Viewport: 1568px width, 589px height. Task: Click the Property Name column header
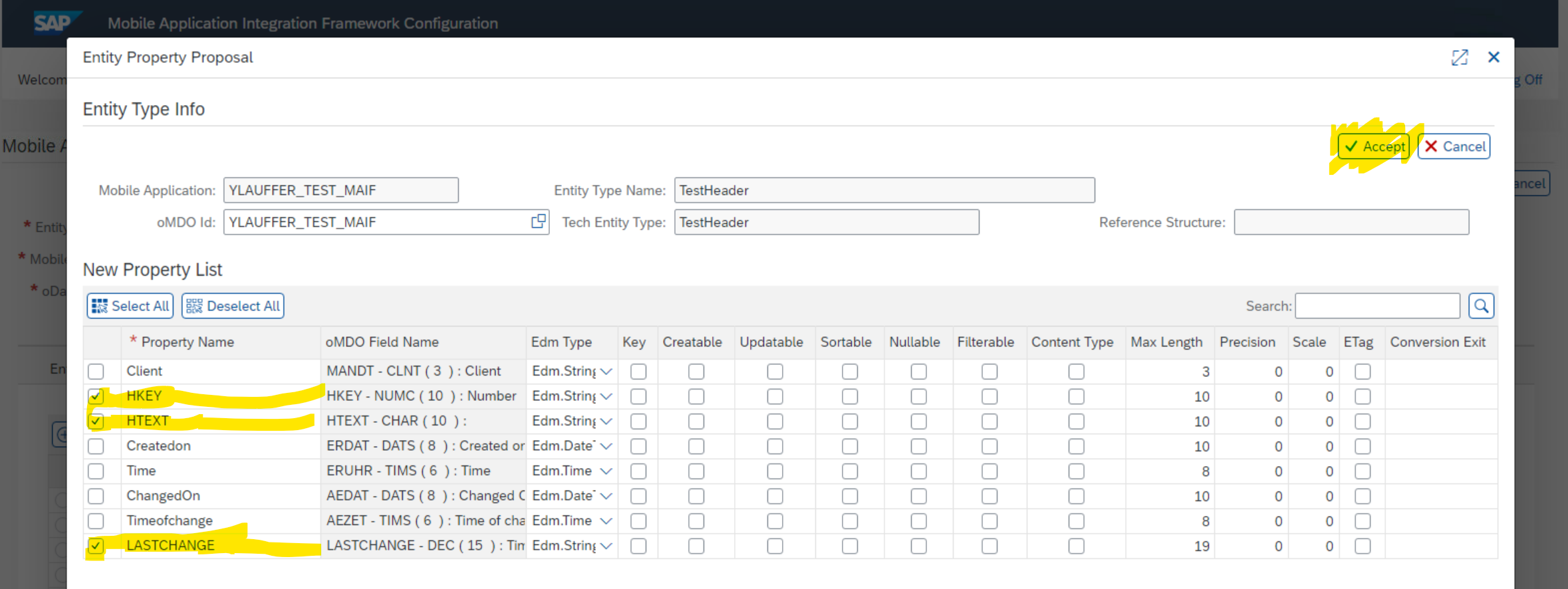pos(188,342)
